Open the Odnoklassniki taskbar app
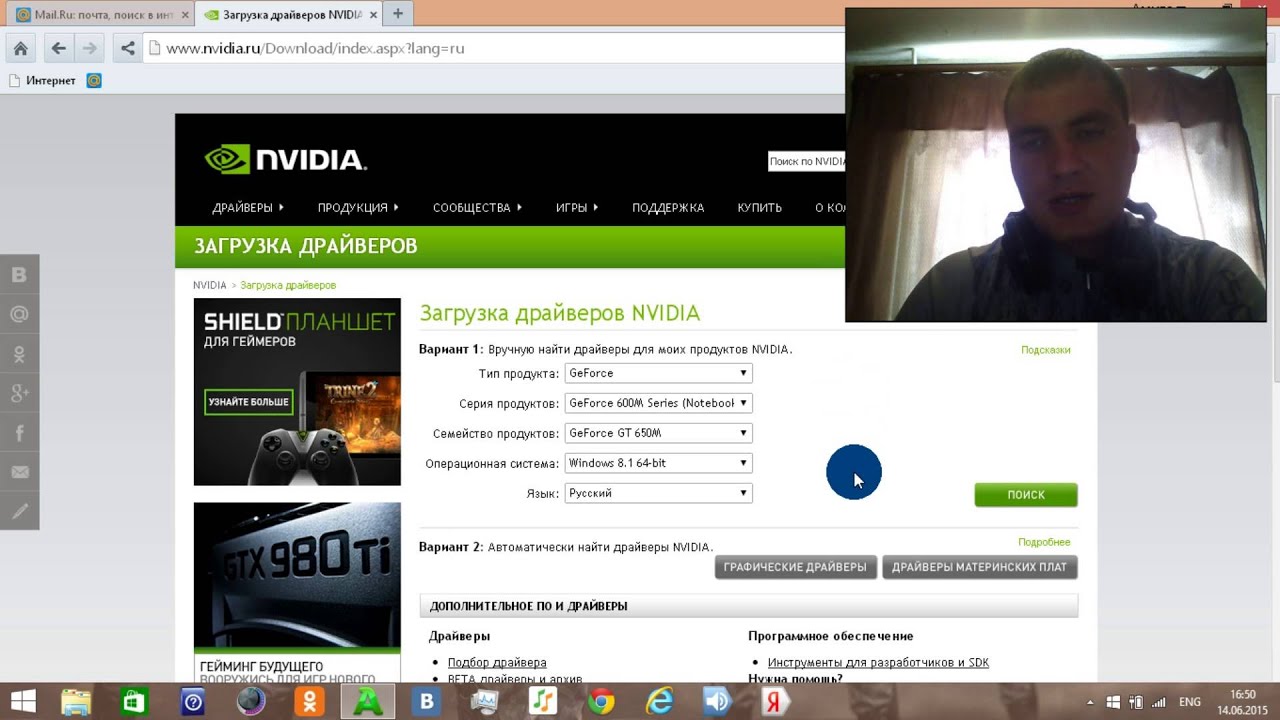Image resolution: width=1280 pixels, height=720 pixels. coord(310,702)
